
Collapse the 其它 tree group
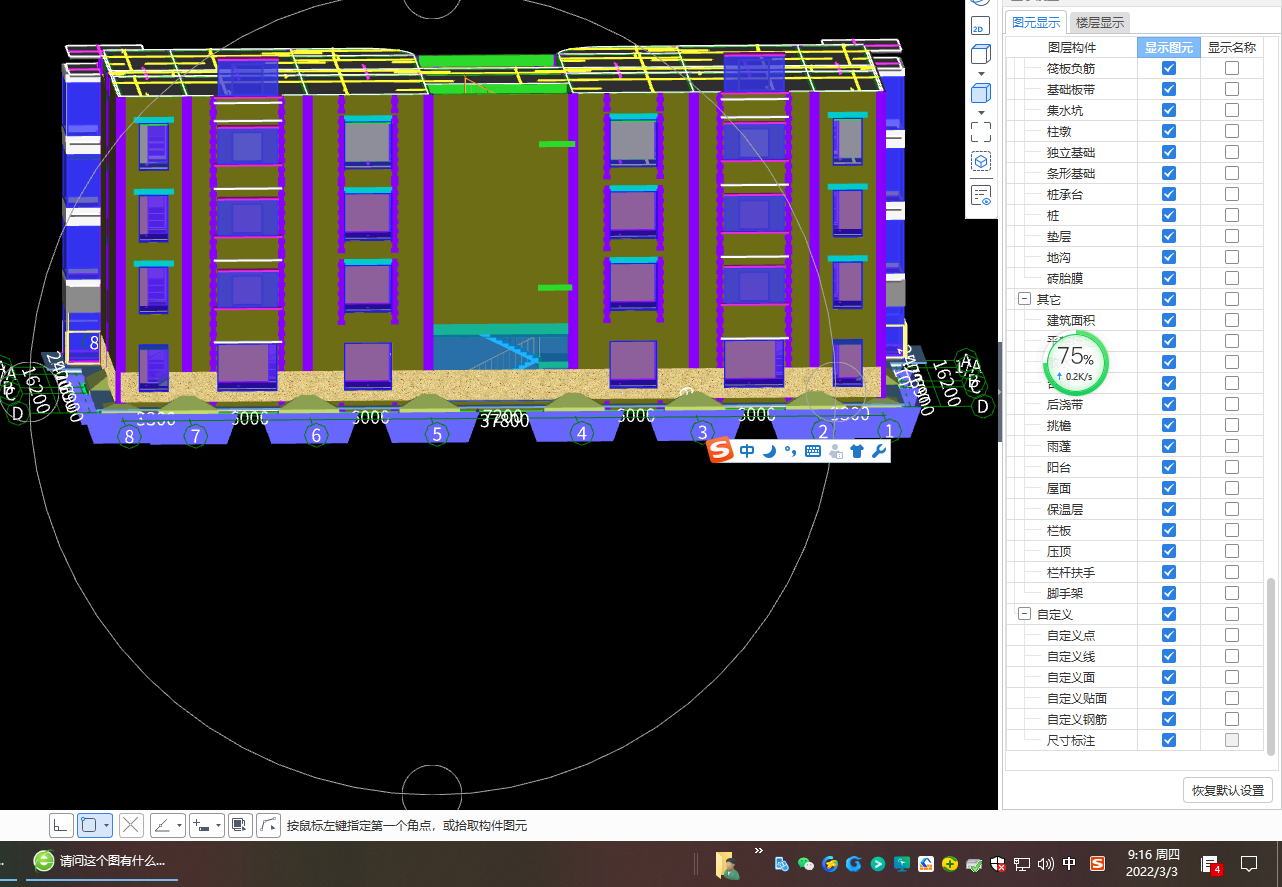(1024, 299)
